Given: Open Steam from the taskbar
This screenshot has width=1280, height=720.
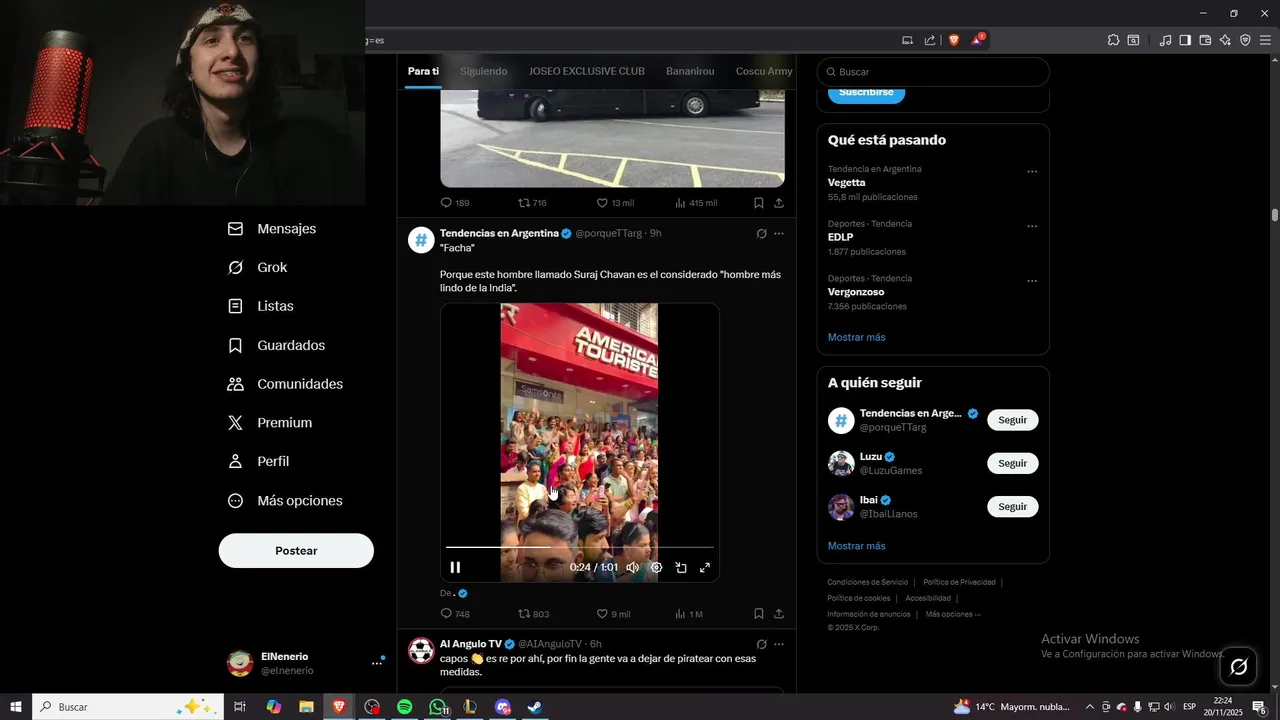Looking at the screenshot, I should pyautogui.click(x=535, y=707).
